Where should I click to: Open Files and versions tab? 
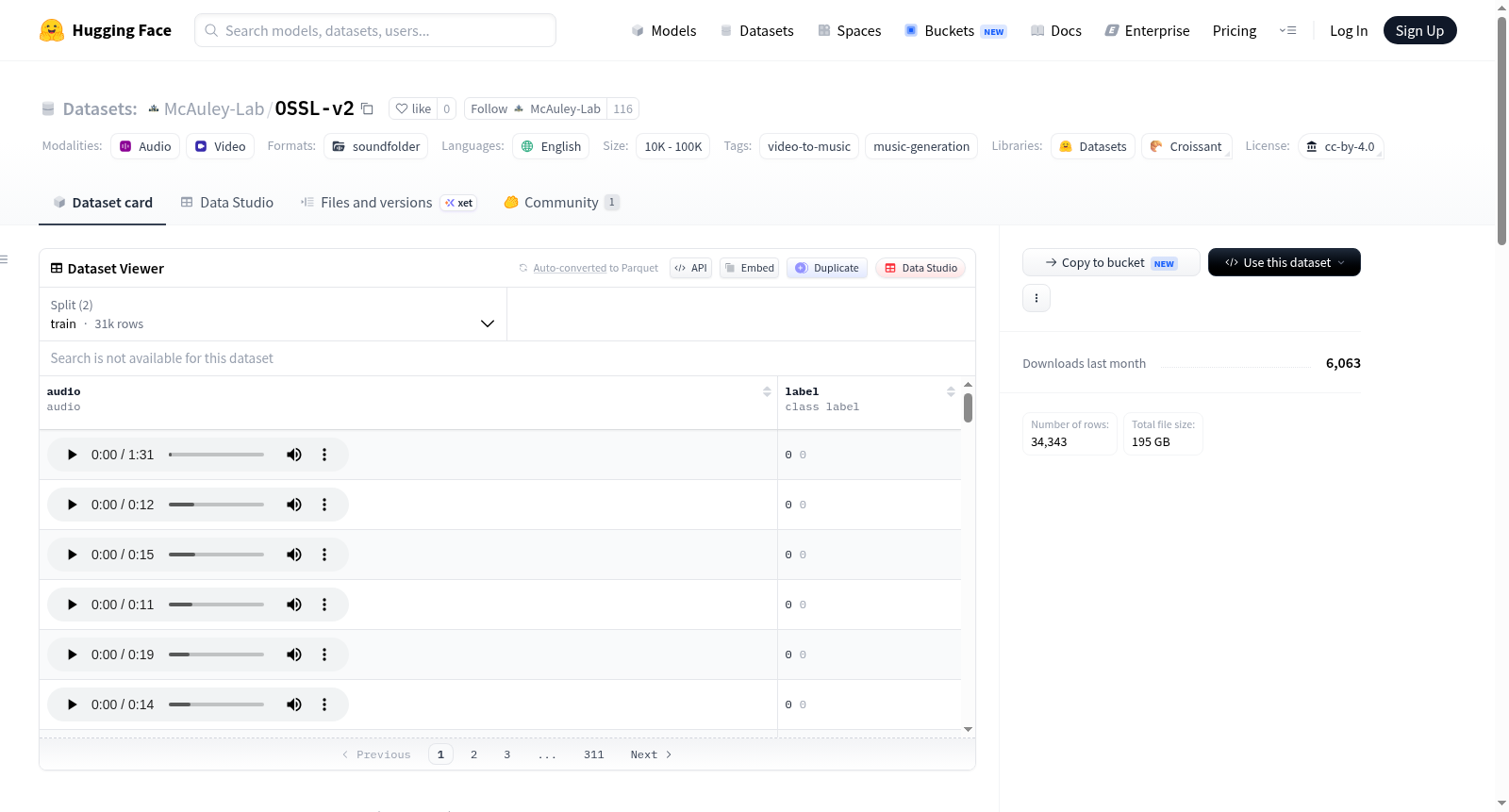389,202
